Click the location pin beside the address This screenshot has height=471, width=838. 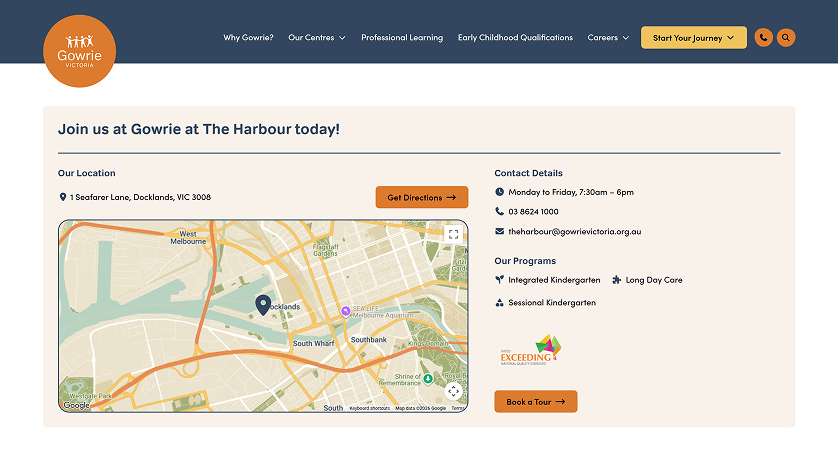[x=63, y=197]
